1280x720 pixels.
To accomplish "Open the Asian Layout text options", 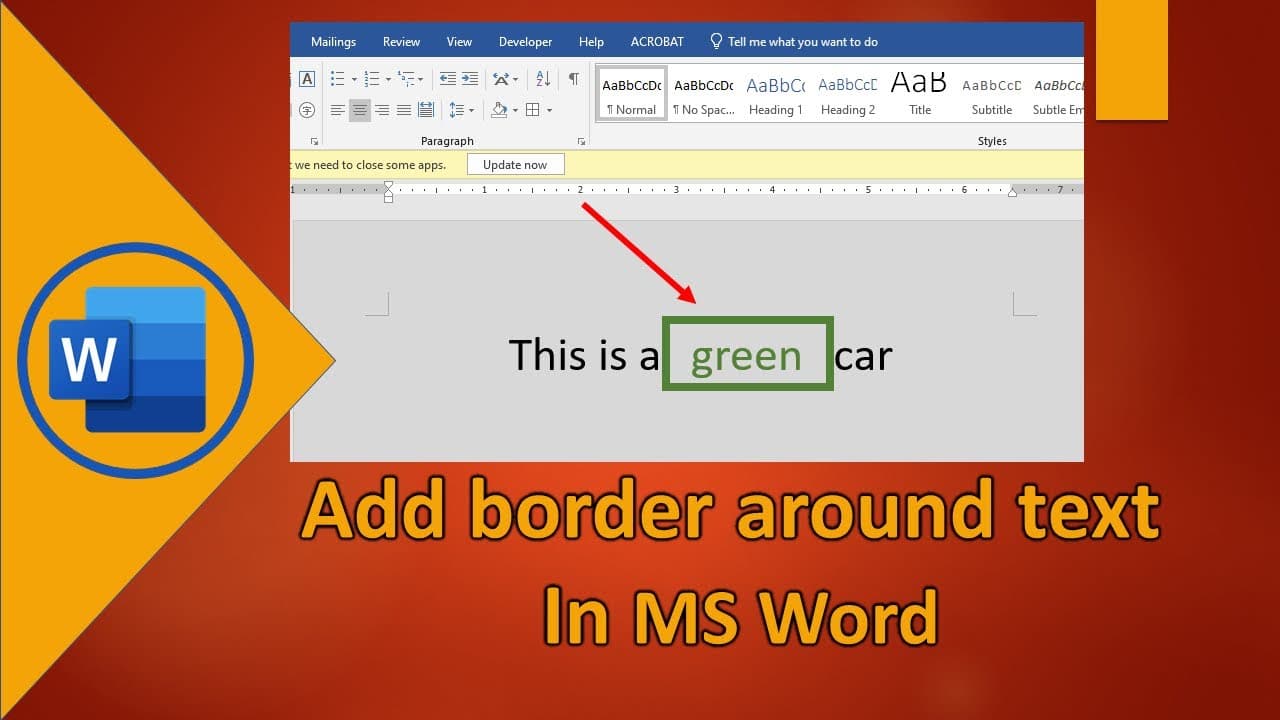I will click(x=501, y=78).
